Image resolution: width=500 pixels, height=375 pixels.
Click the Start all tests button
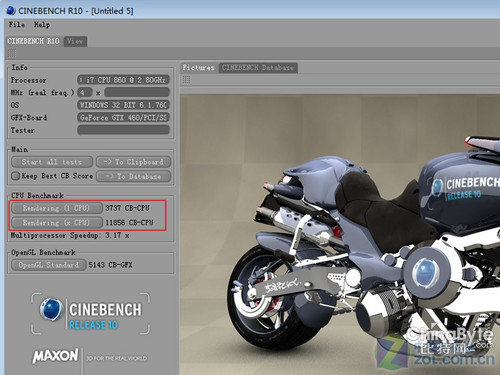click(x=52, y=162)
